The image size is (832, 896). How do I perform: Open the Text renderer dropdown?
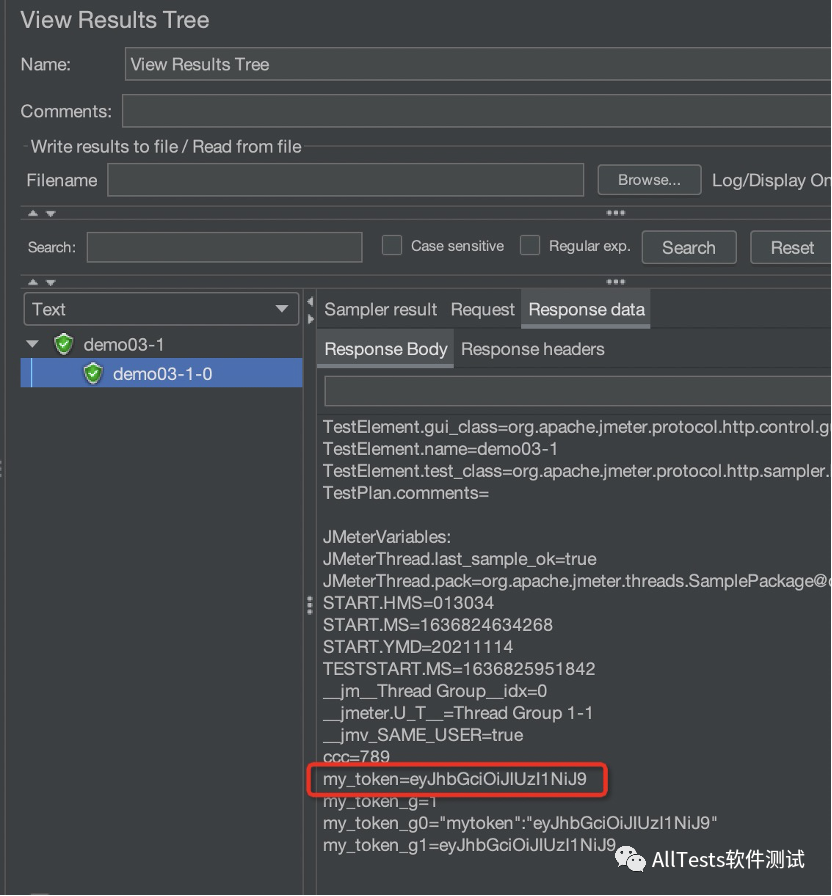point(161,309)
